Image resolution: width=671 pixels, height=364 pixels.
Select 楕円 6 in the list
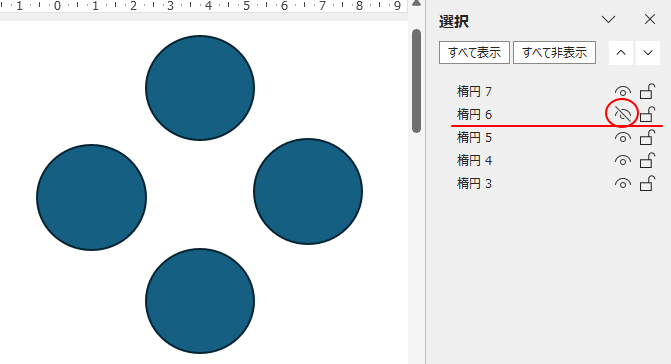click(474, 115)
